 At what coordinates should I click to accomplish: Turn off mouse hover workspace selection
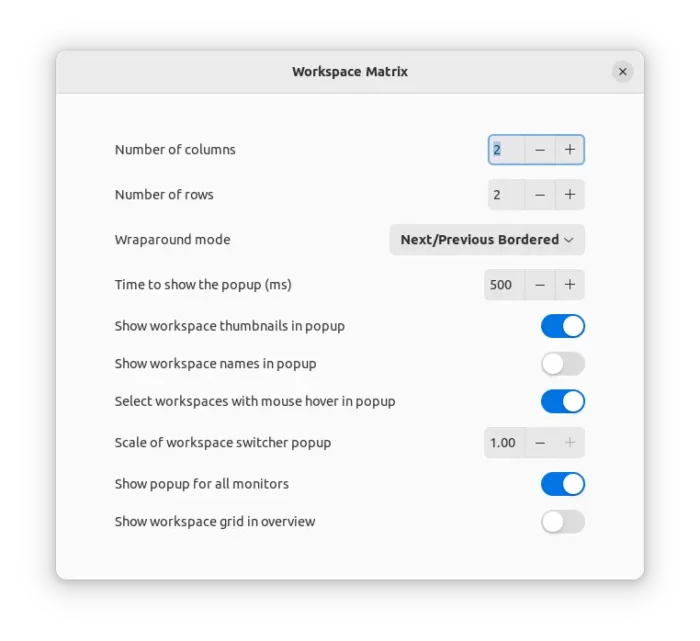(x=563, y=401)
